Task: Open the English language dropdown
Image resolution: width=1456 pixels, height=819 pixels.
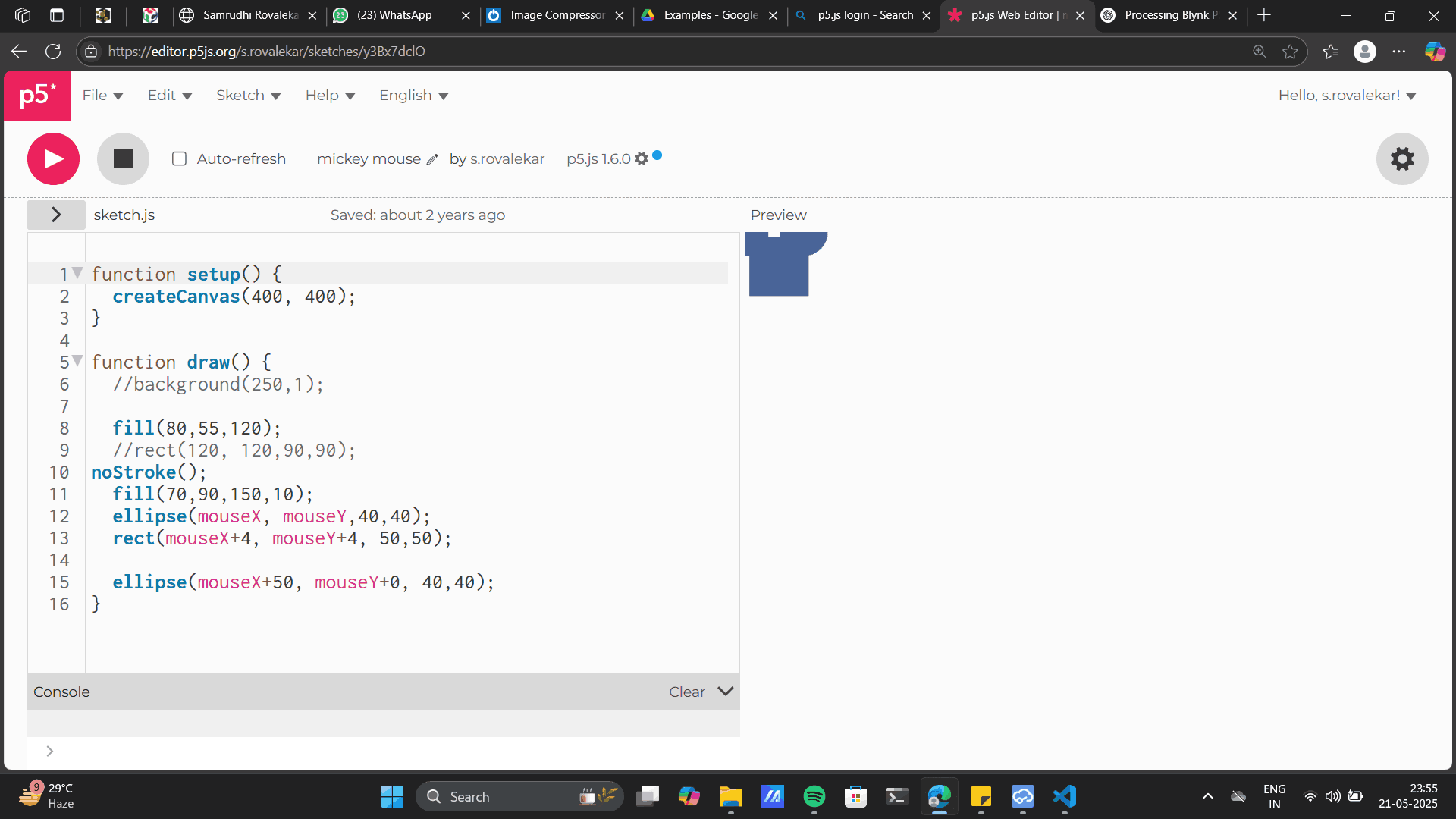Action: pos(413,96)
